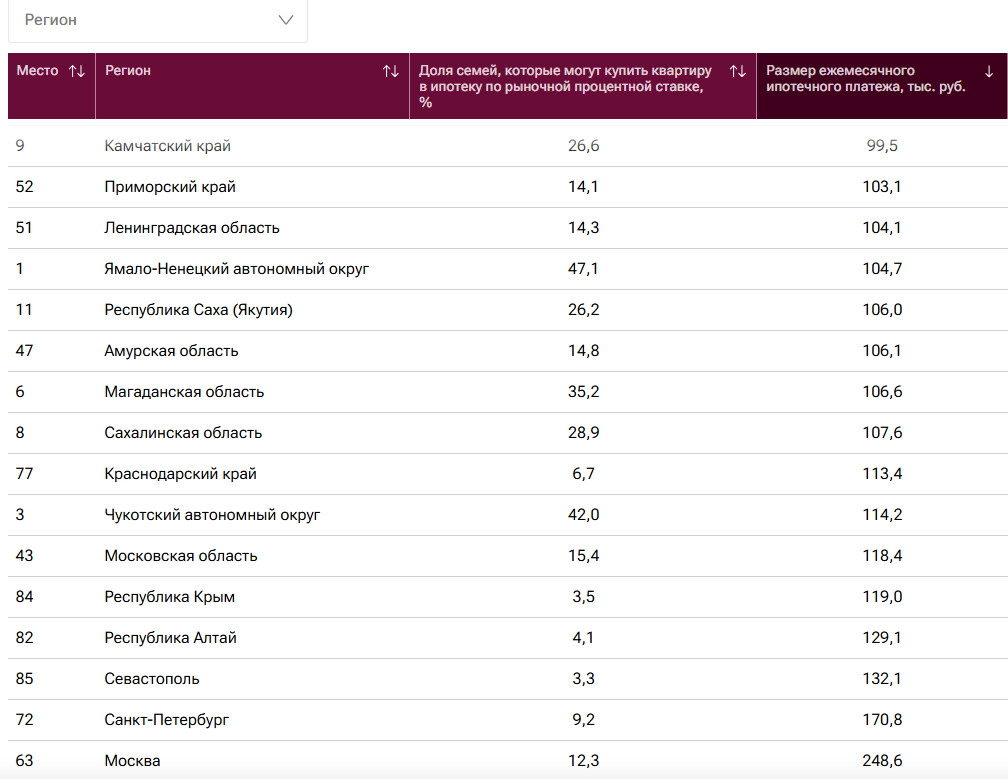Sort by Место using sort arrows icon
Screen dimensions: 1008x779
[77, 71]
